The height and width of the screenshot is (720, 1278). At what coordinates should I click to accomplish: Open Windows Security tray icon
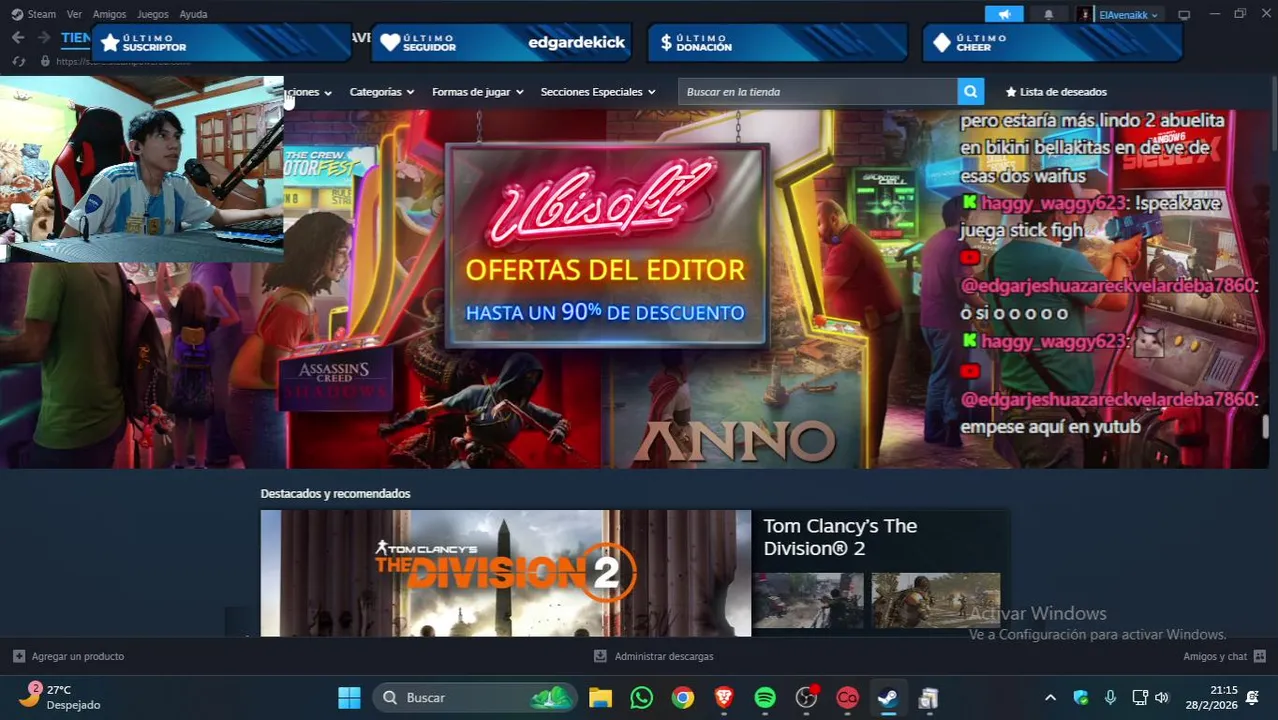[1081, 698]
